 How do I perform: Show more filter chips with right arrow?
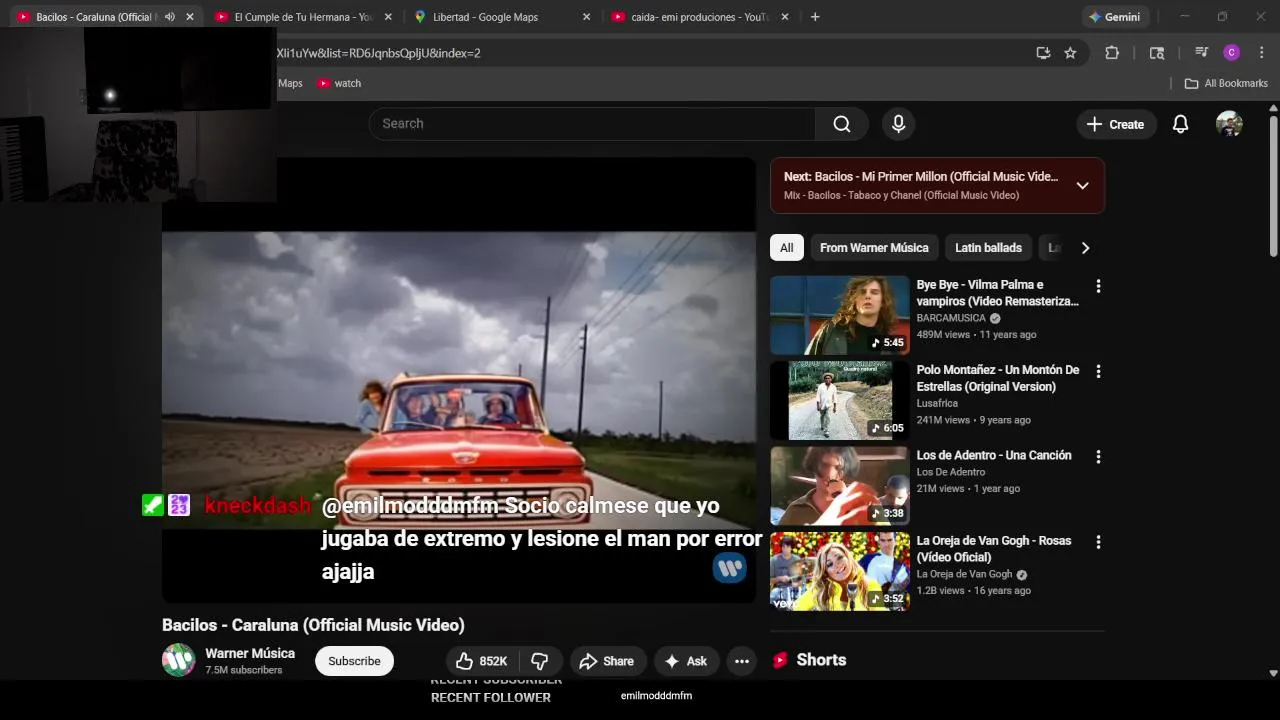pyautogui.click(x=1085, y=248)
